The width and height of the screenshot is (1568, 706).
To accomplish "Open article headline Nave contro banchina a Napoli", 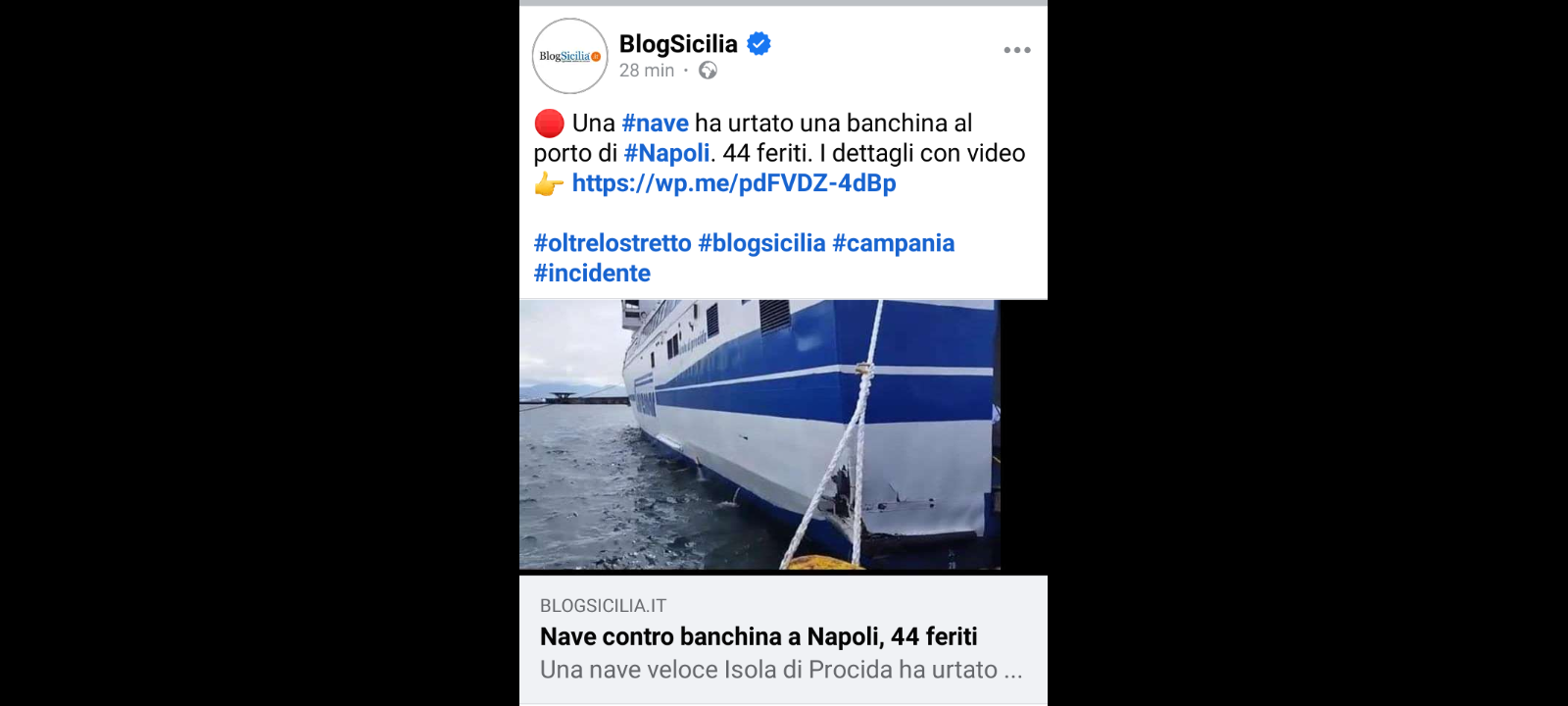I will tap(759, 637).
